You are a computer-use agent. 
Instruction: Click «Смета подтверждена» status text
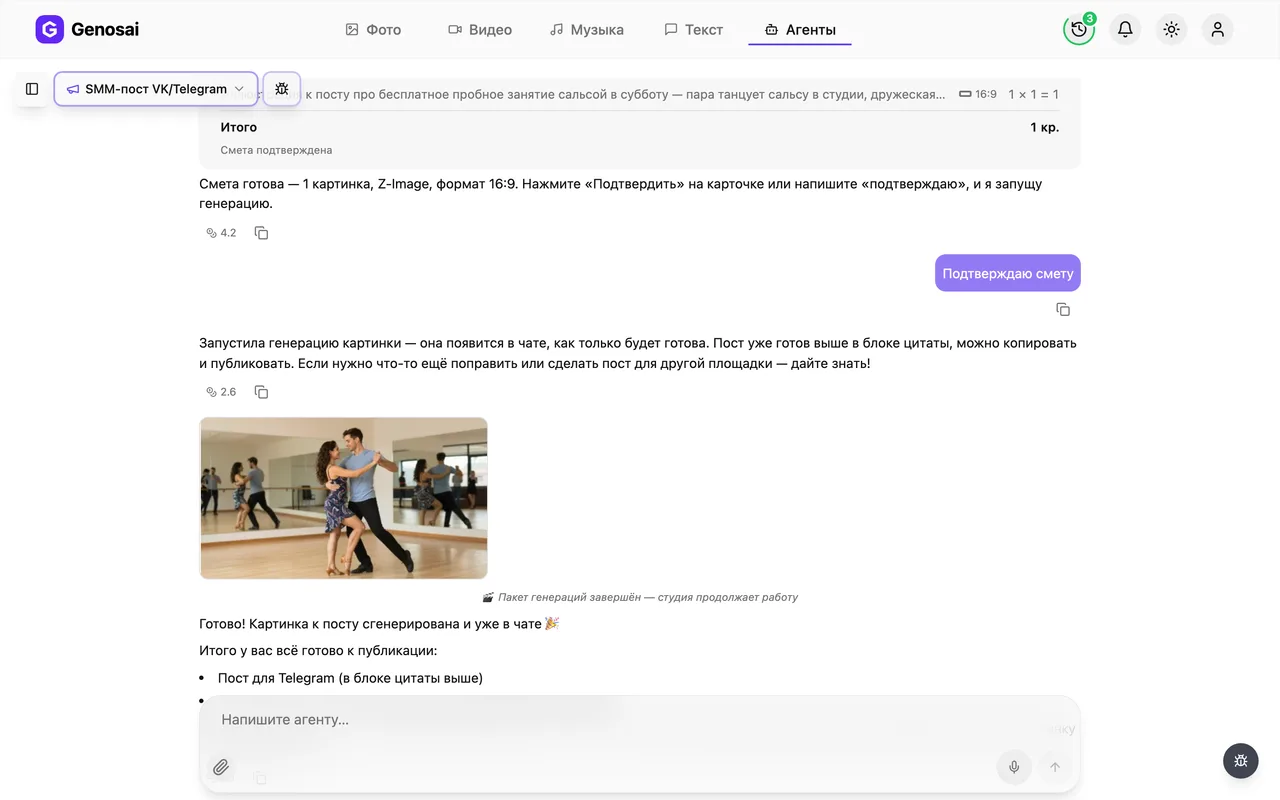click(x=276, y=150)
